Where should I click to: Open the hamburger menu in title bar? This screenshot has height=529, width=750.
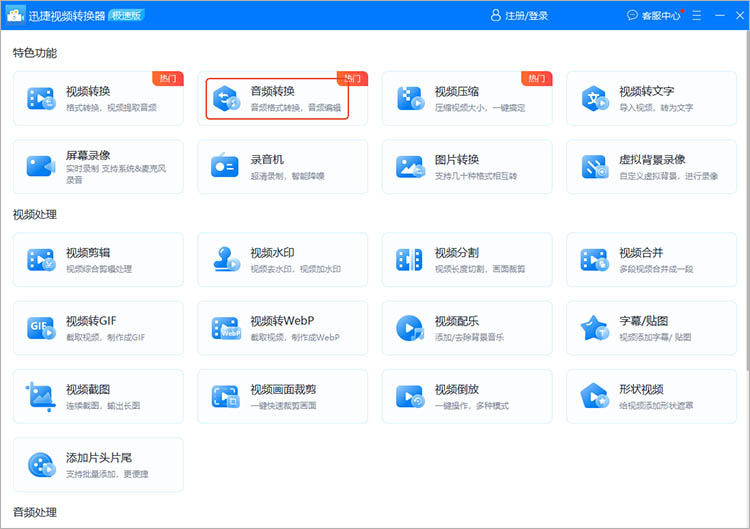tap(696, 15)
